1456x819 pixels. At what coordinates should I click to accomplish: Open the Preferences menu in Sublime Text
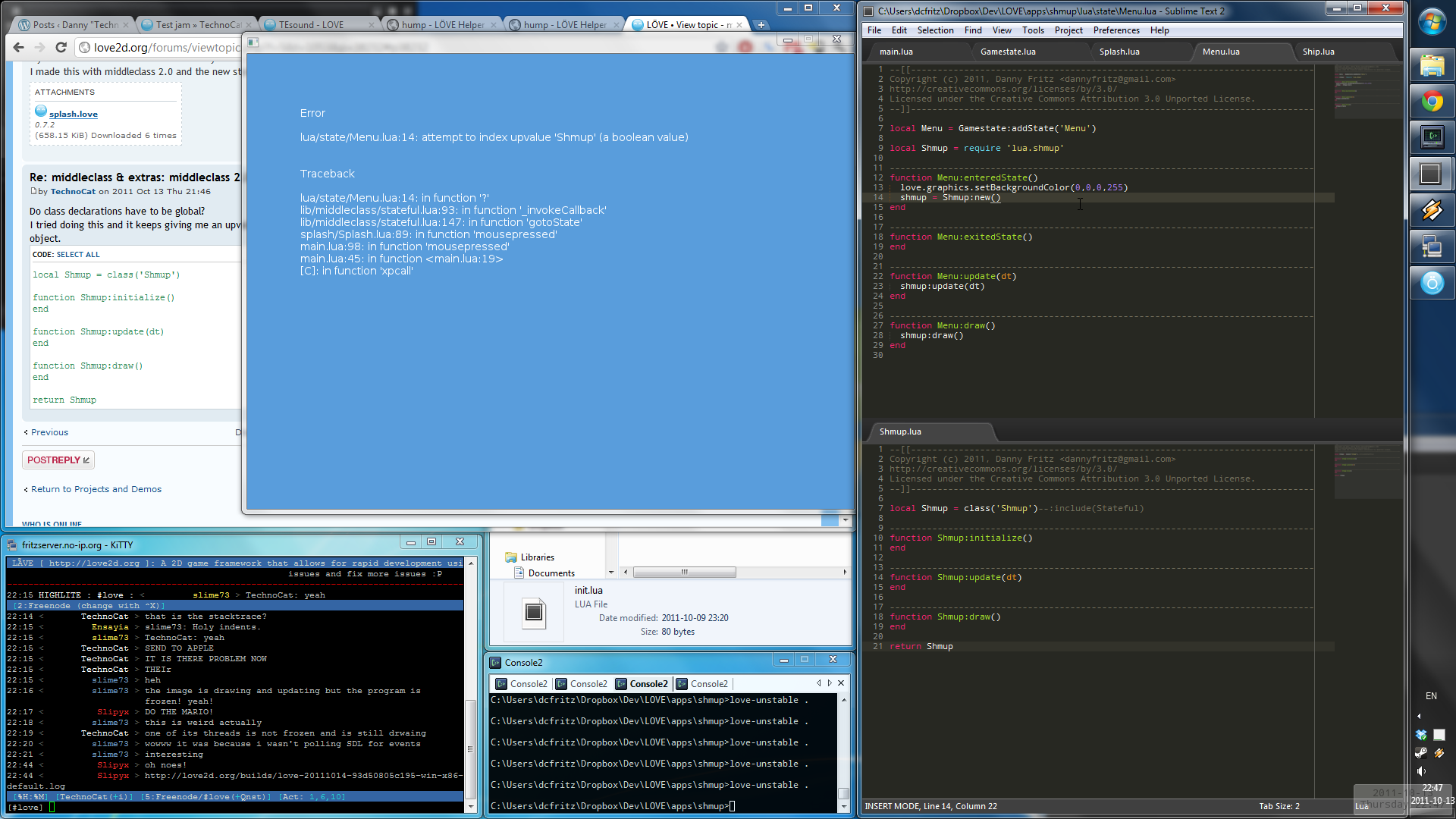click(1116, 30)
